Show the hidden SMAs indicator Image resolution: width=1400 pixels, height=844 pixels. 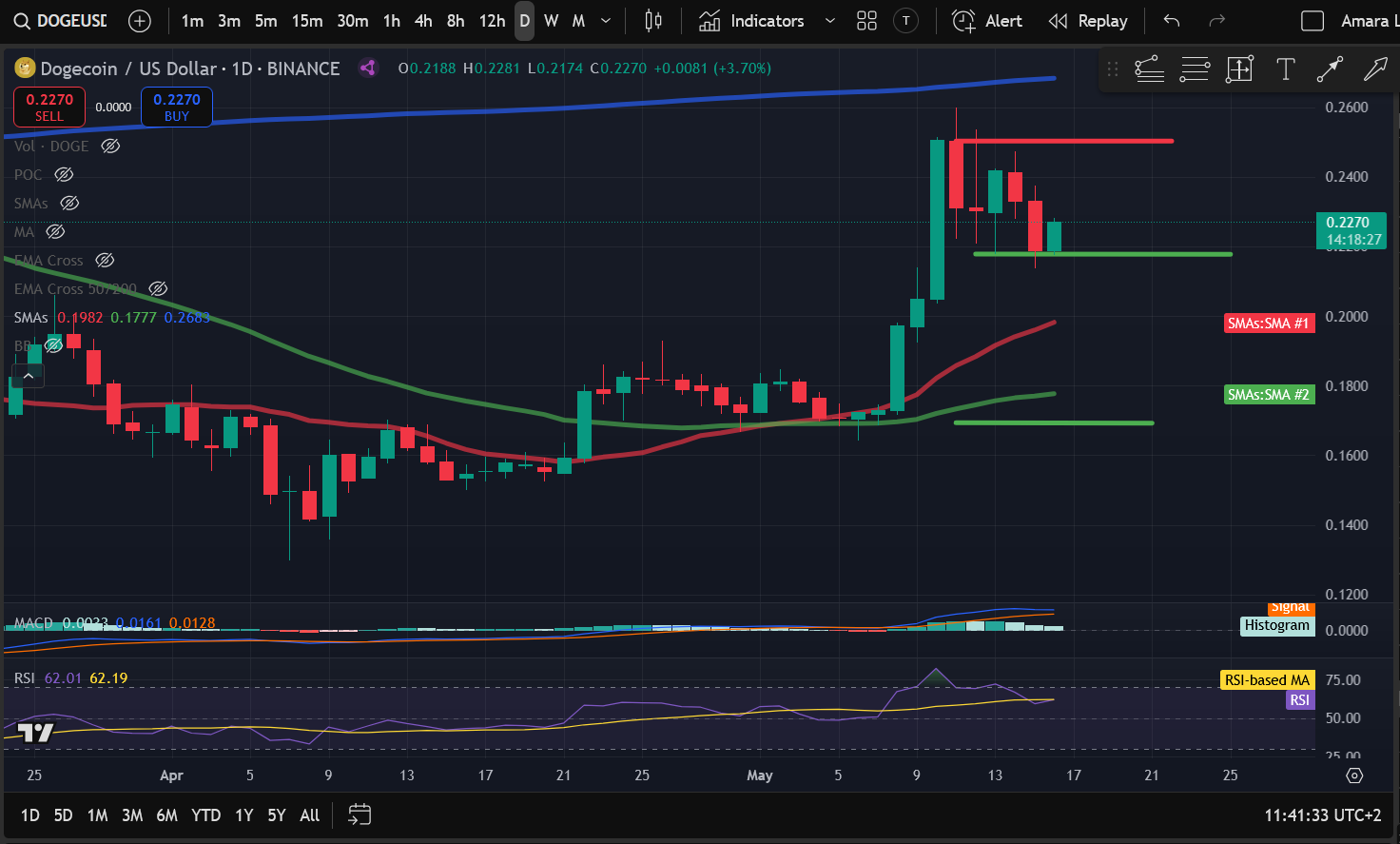[69, 203]
